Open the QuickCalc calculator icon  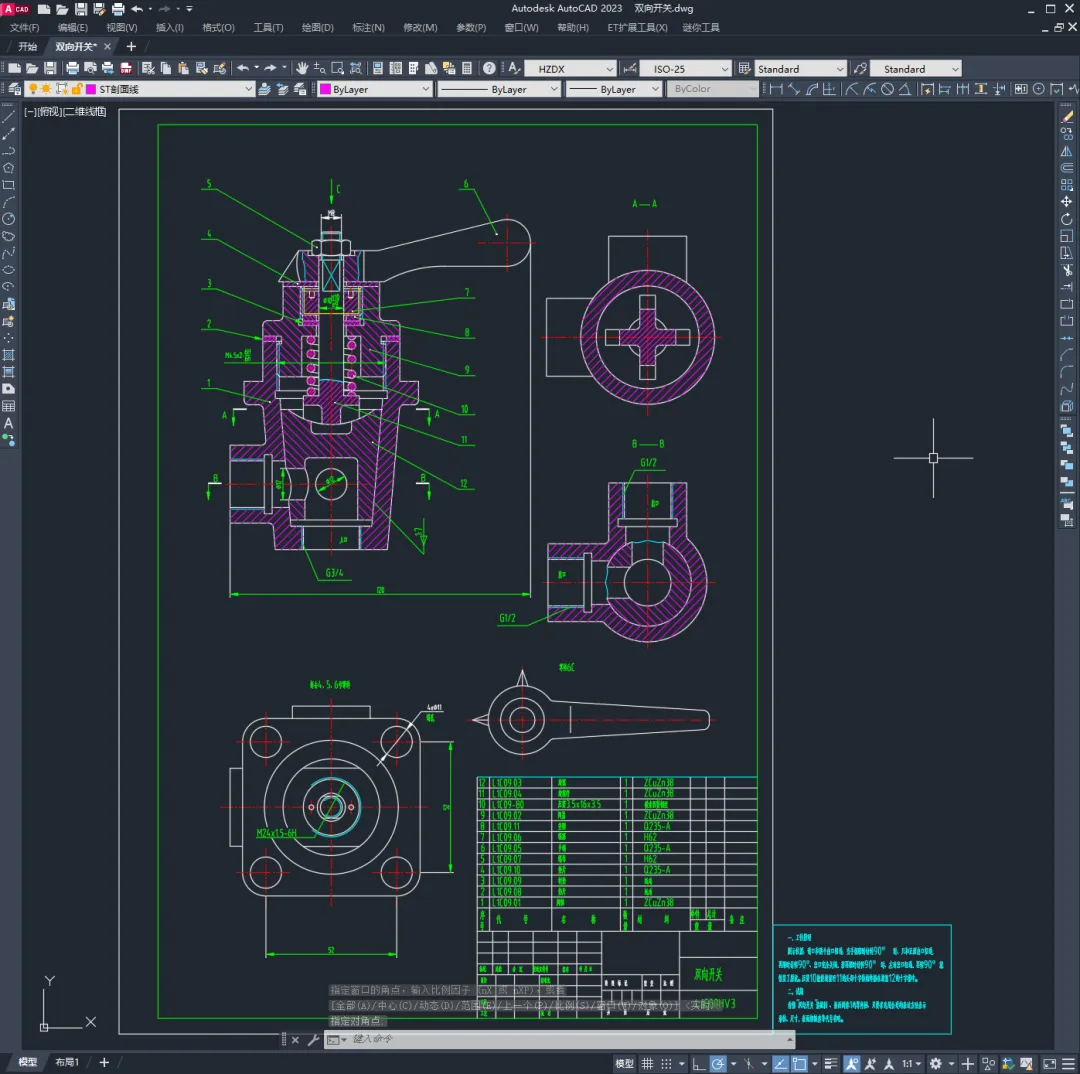(x=467, y=68)
